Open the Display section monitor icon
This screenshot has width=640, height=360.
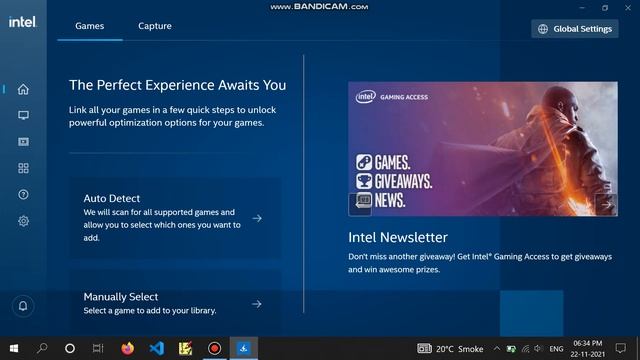pos(23,116)
